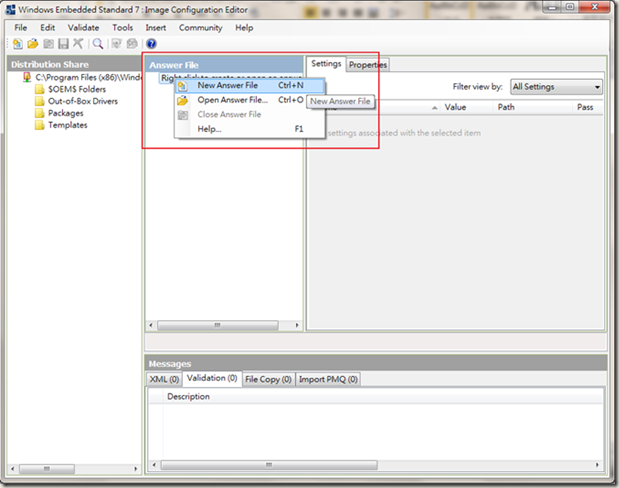Choose Close Answer File in context menu

[250, 114]
